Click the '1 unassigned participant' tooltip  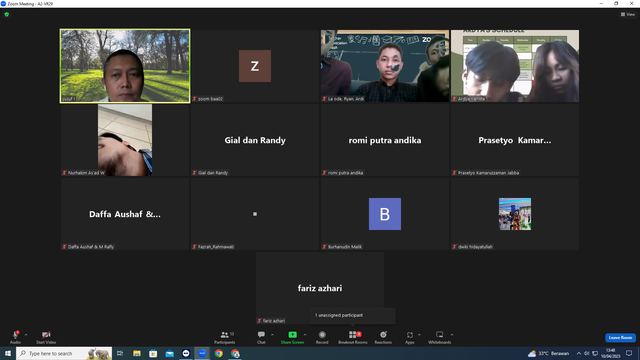pyautogui.click(x=352, y=316)
